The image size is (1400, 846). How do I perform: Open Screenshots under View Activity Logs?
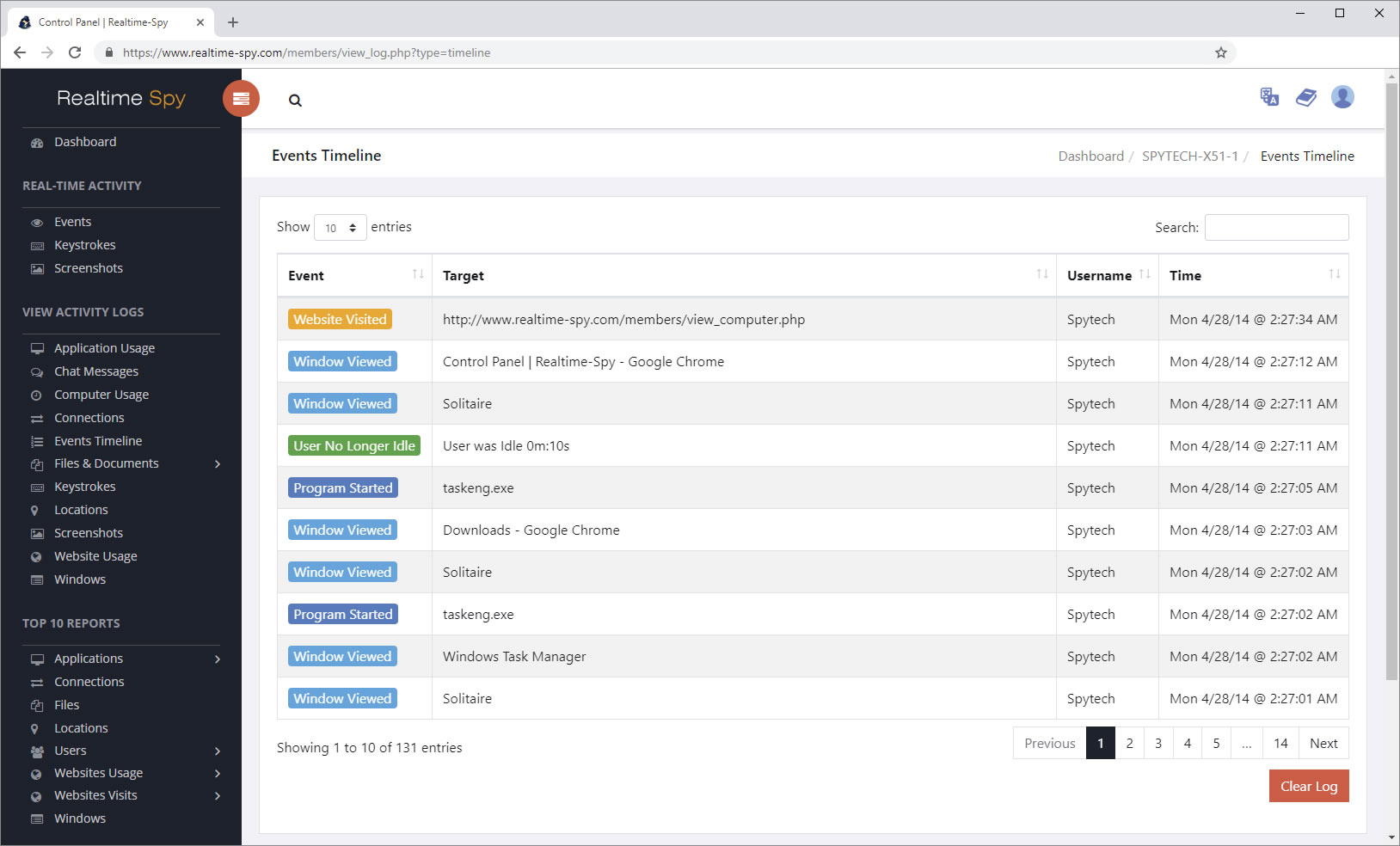pyautogui.click(x=89, y=534)
